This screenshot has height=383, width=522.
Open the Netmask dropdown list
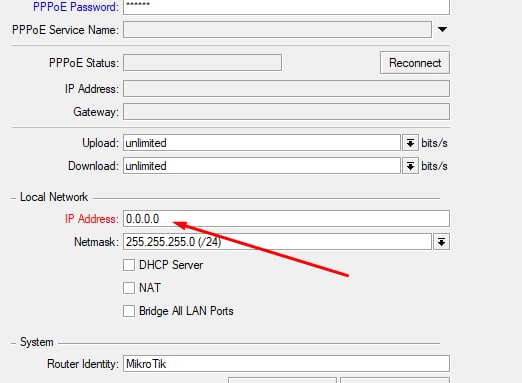click(441, 242)
